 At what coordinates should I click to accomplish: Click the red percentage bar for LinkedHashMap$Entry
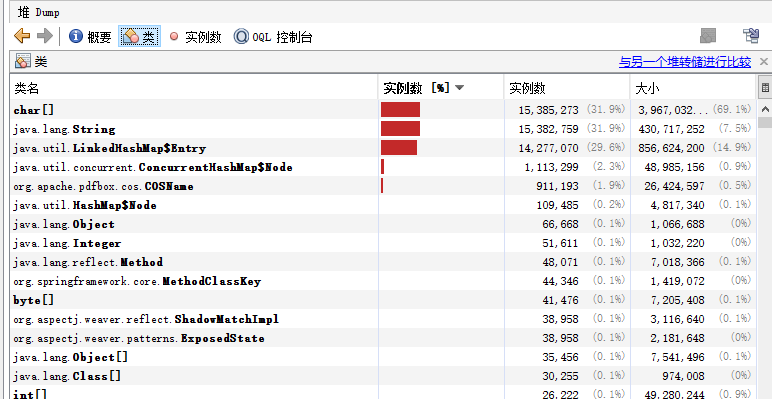pyautogui.click(x=399, y=148)
